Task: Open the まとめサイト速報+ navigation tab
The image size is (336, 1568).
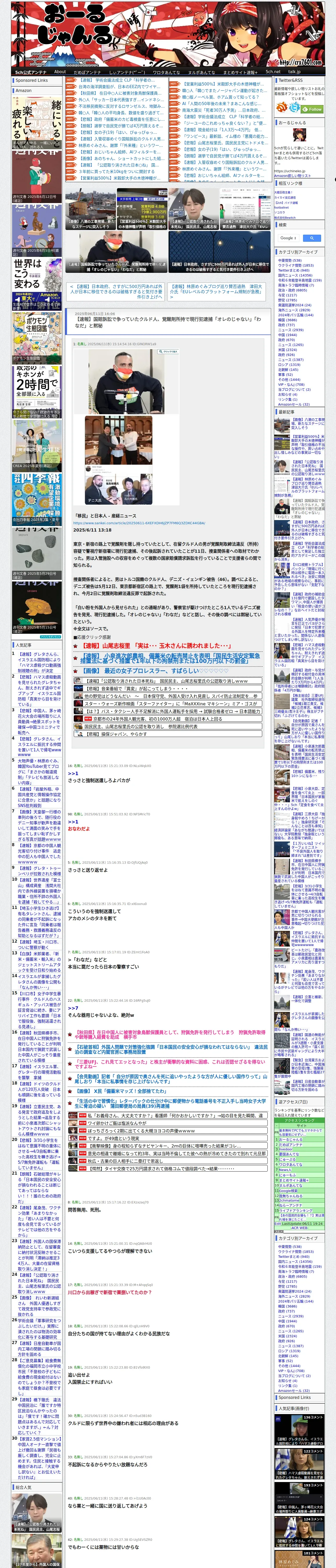Action: [240, 72]
